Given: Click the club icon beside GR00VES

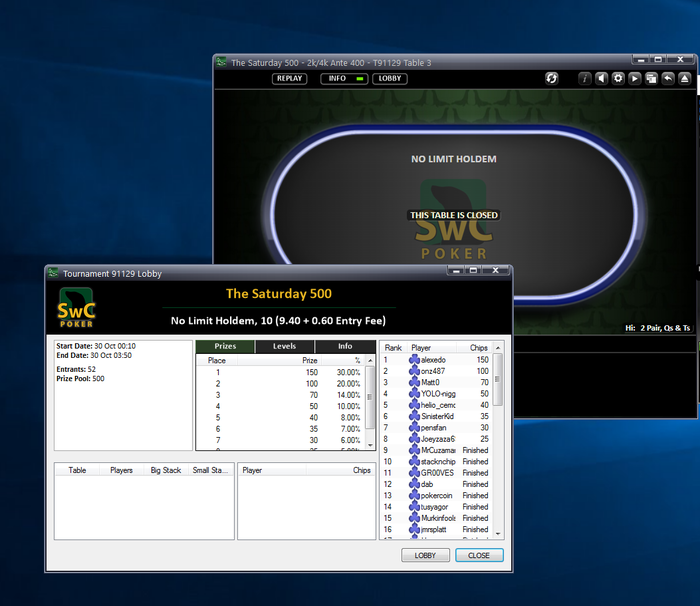Looking at the screenshot, I should pyautogui.click(x=414, y=472).
